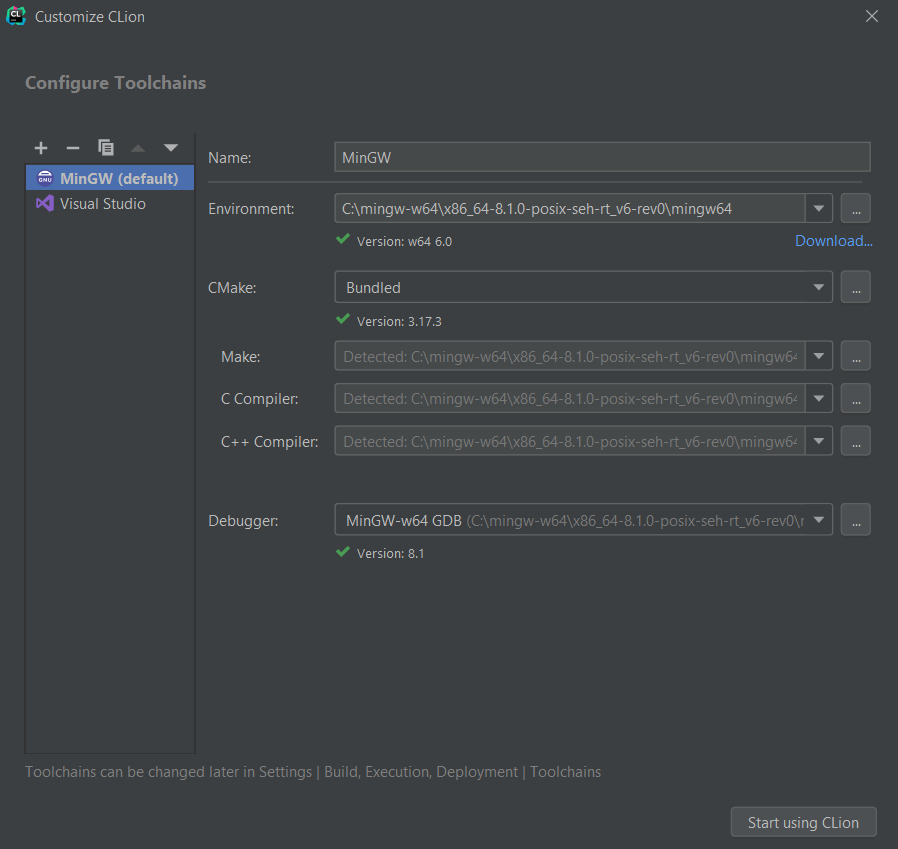Screen dimensions: 898x849
Task: Click the Start using CLion button
Action: pyautogui.click(x=803, y=823)
